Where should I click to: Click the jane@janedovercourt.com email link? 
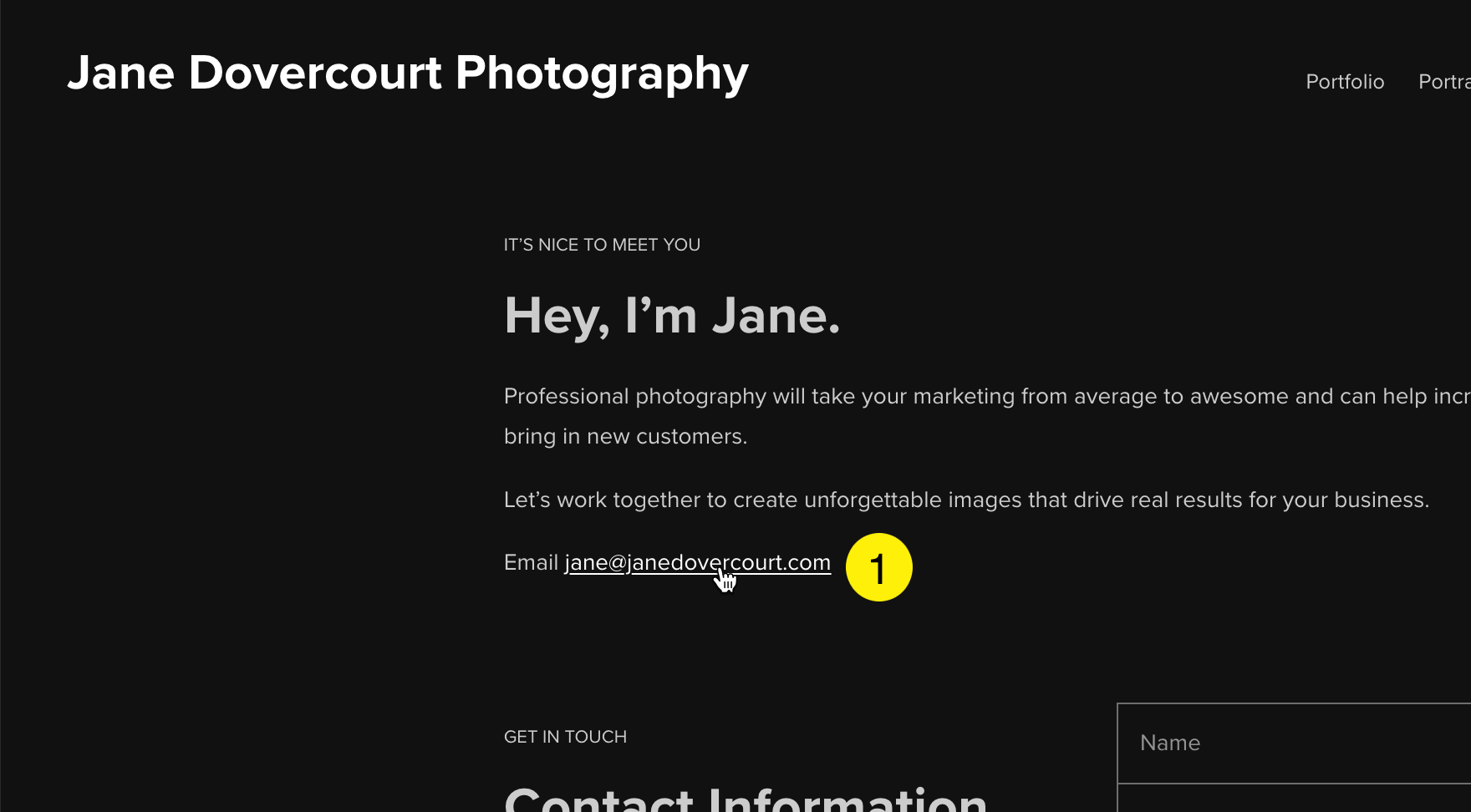click(x=698, y=563)
